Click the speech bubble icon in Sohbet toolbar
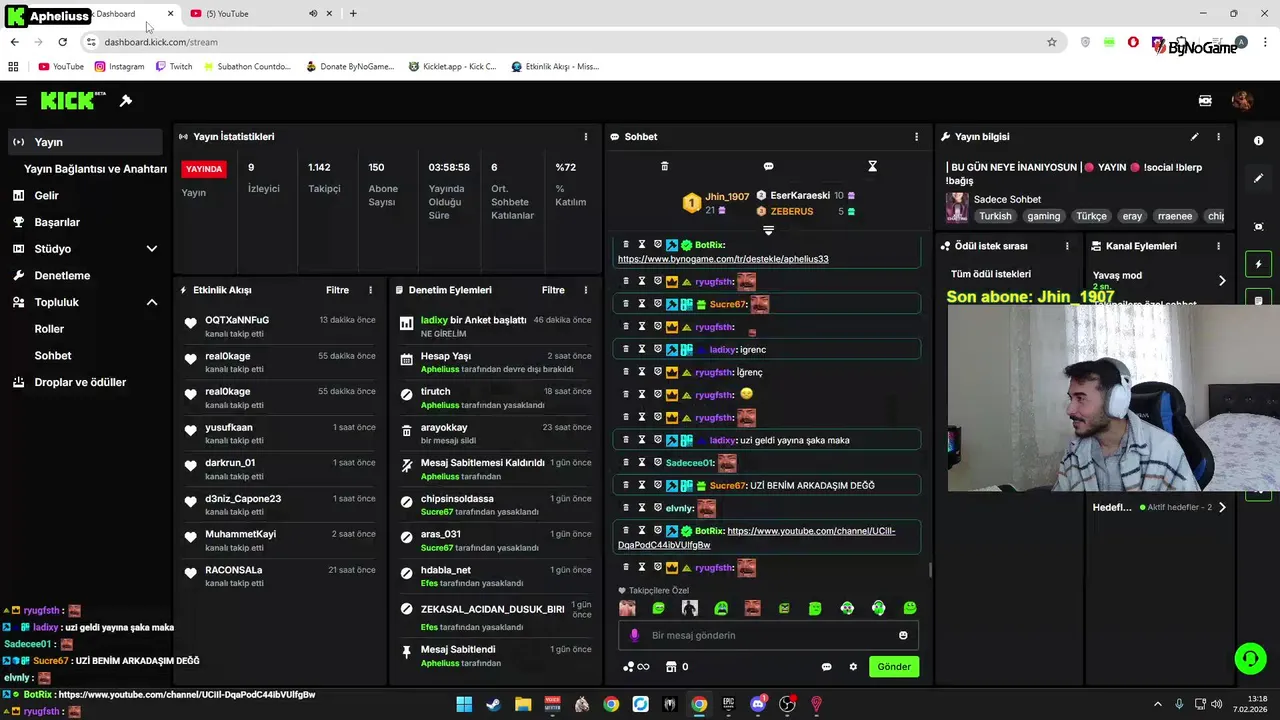 (x=768, y=166)
